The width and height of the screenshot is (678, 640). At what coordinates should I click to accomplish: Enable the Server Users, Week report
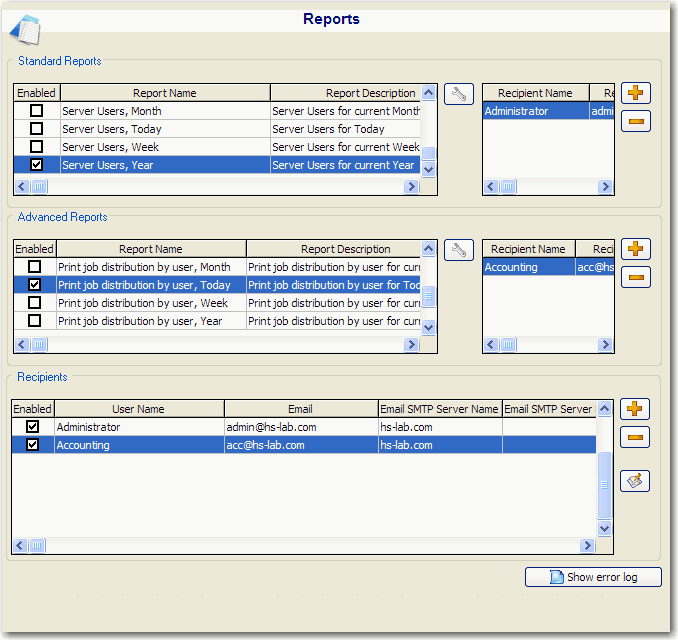pos(36,147)
